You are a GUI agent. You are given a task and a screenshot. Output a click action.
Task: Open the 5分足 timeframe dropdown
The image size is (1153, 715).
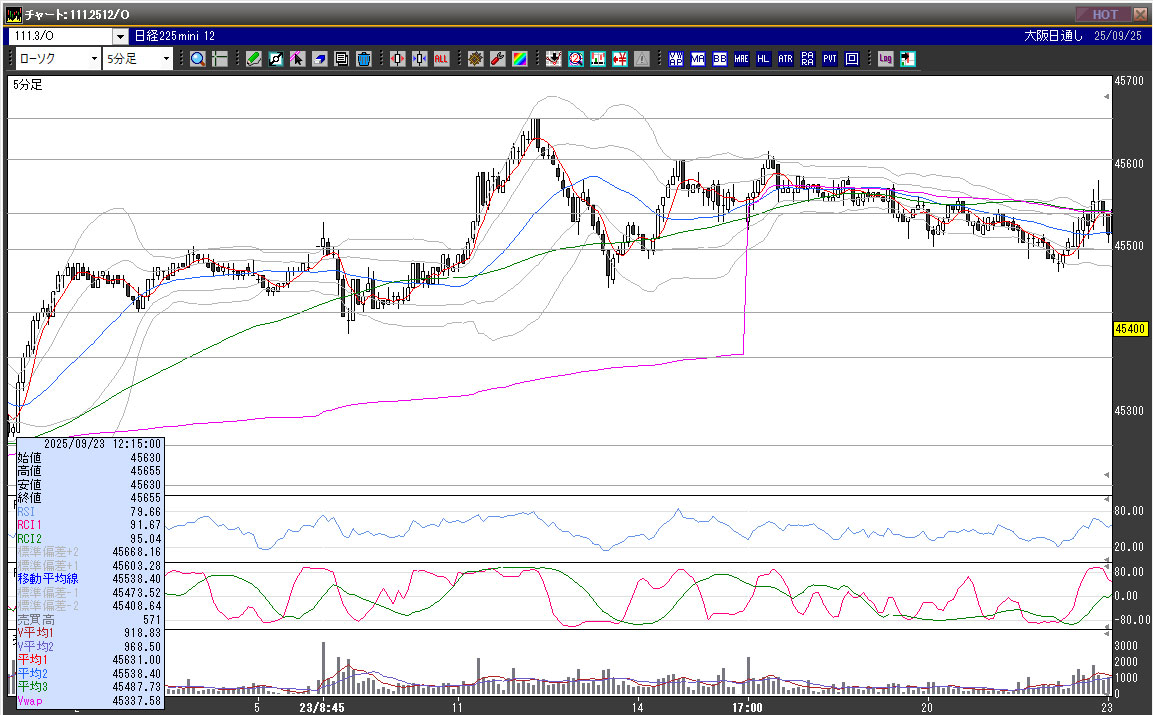pos(166,59)
